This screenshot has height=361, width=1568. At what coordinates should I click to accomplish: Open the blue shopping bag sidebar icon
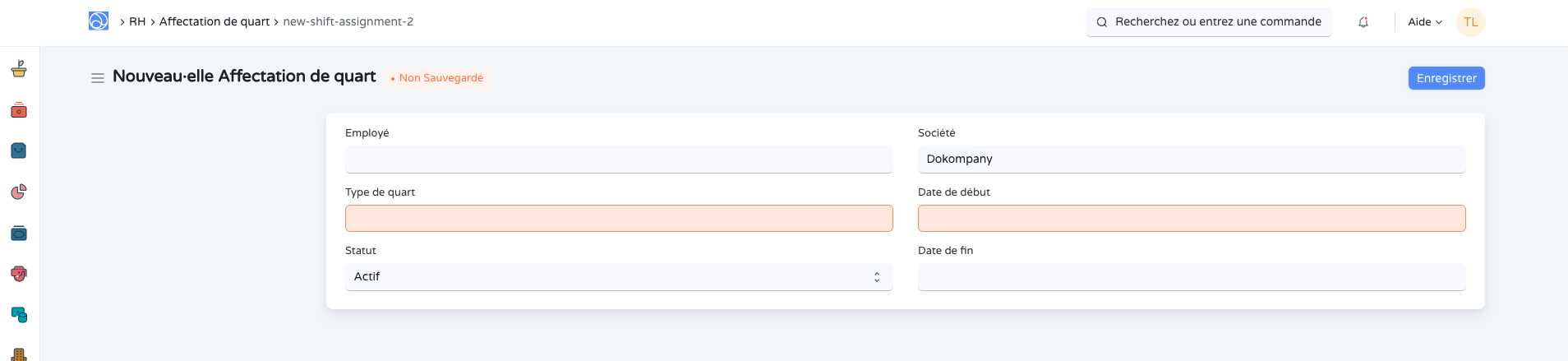click(x=19, y=150)
